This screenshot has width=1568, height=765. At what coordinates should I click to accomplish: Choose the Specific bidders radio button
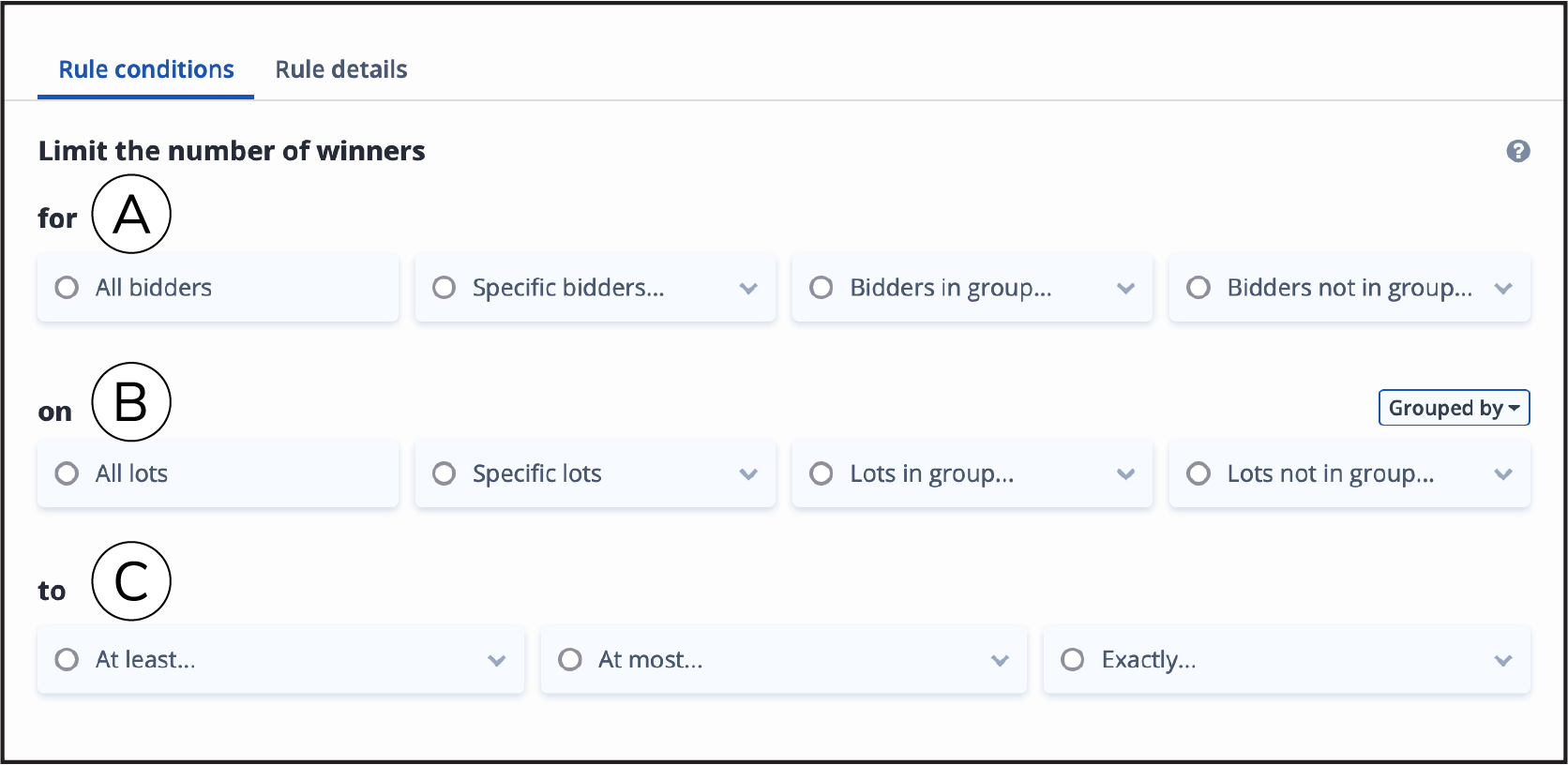click(x=444, y=287)
